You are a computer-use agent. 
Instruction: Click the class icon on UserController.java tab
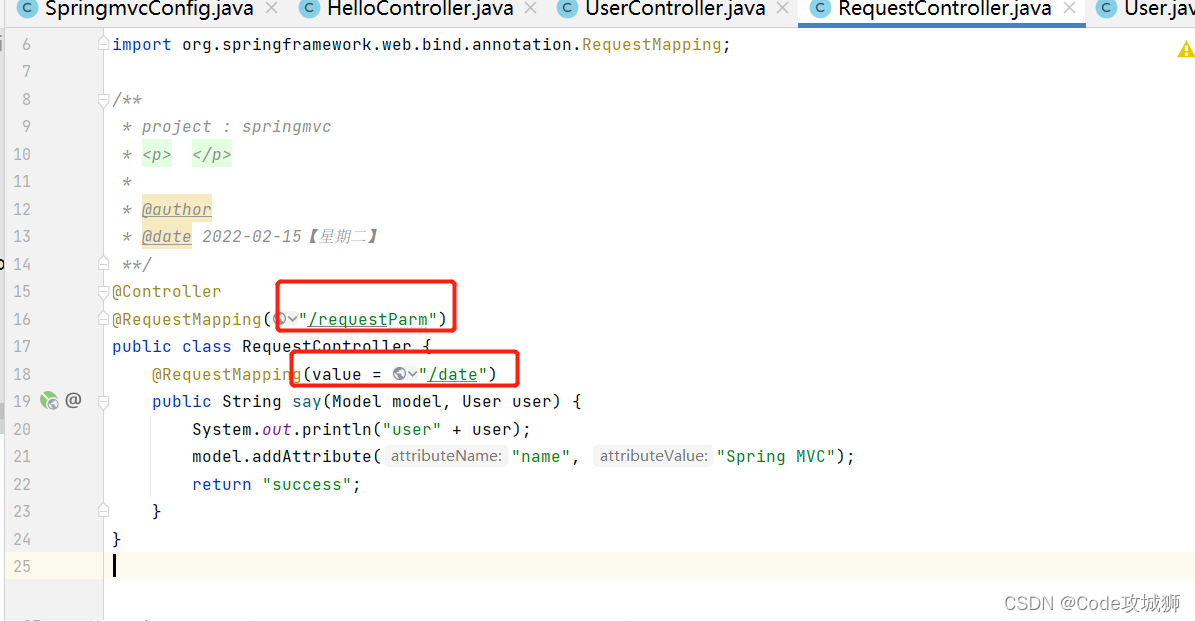click(567, 8)
